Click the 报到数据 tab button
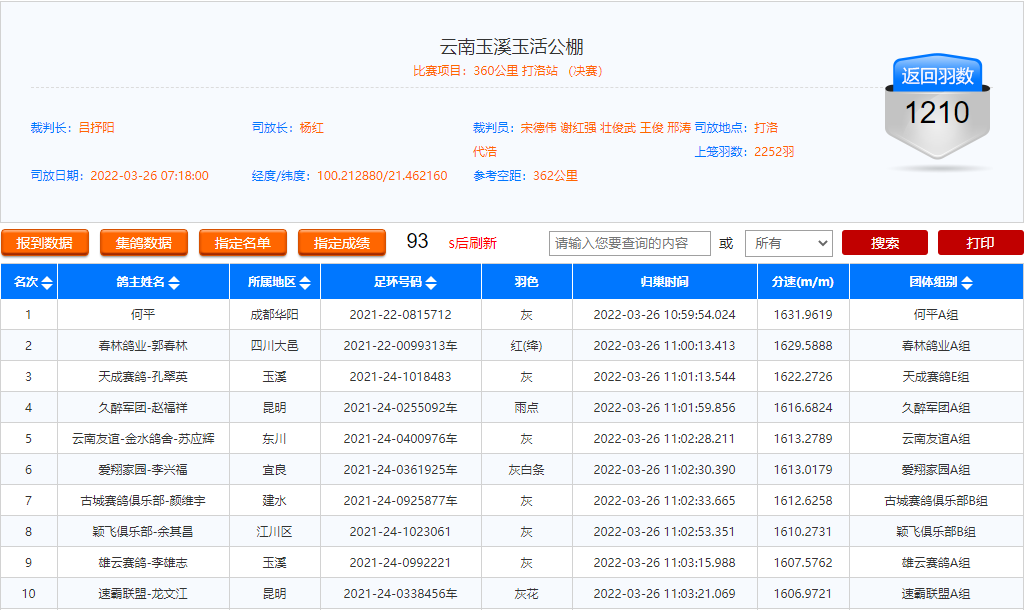The width and height of the screenshot is (1027, 610). [x=45, y=243]
